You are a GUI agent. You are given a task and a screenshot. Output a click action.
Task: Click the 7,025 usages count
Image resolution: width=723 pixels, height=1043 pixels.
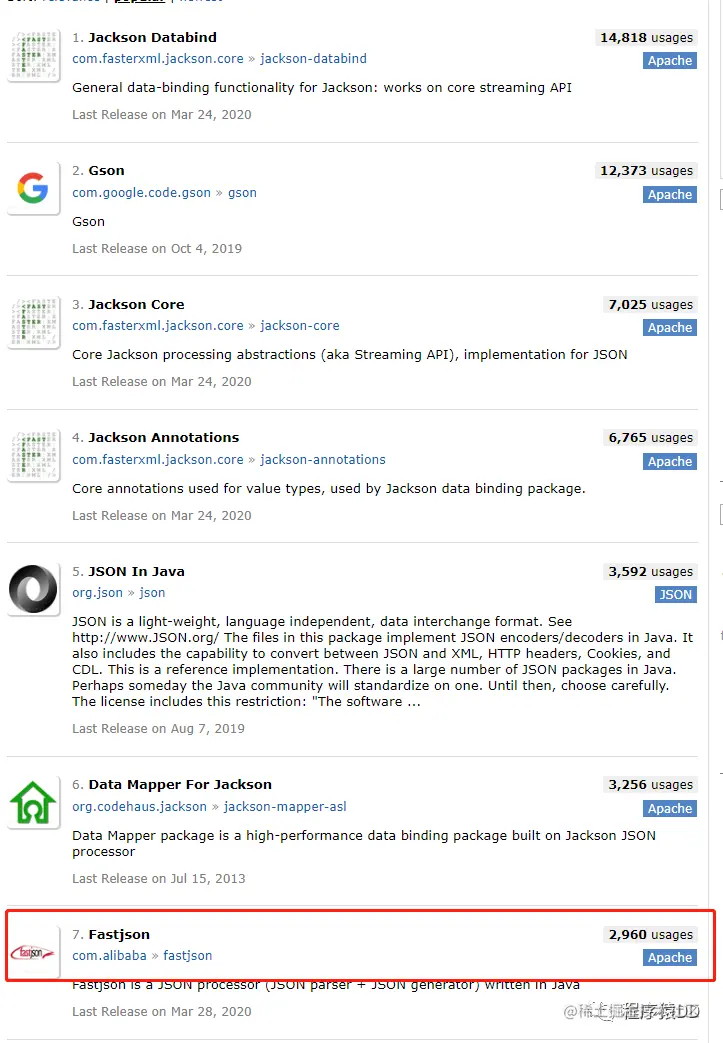coord(650,305)
